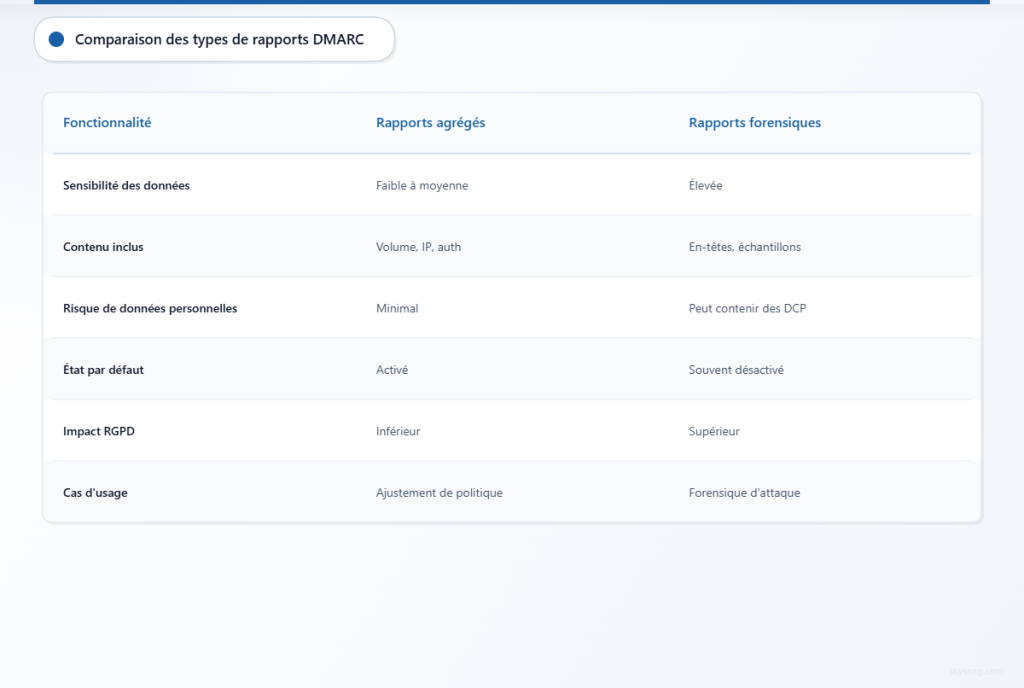Click the 'Élevée' cell
1024x688 pixels.
pyautogui.click(x=705, y=185)
